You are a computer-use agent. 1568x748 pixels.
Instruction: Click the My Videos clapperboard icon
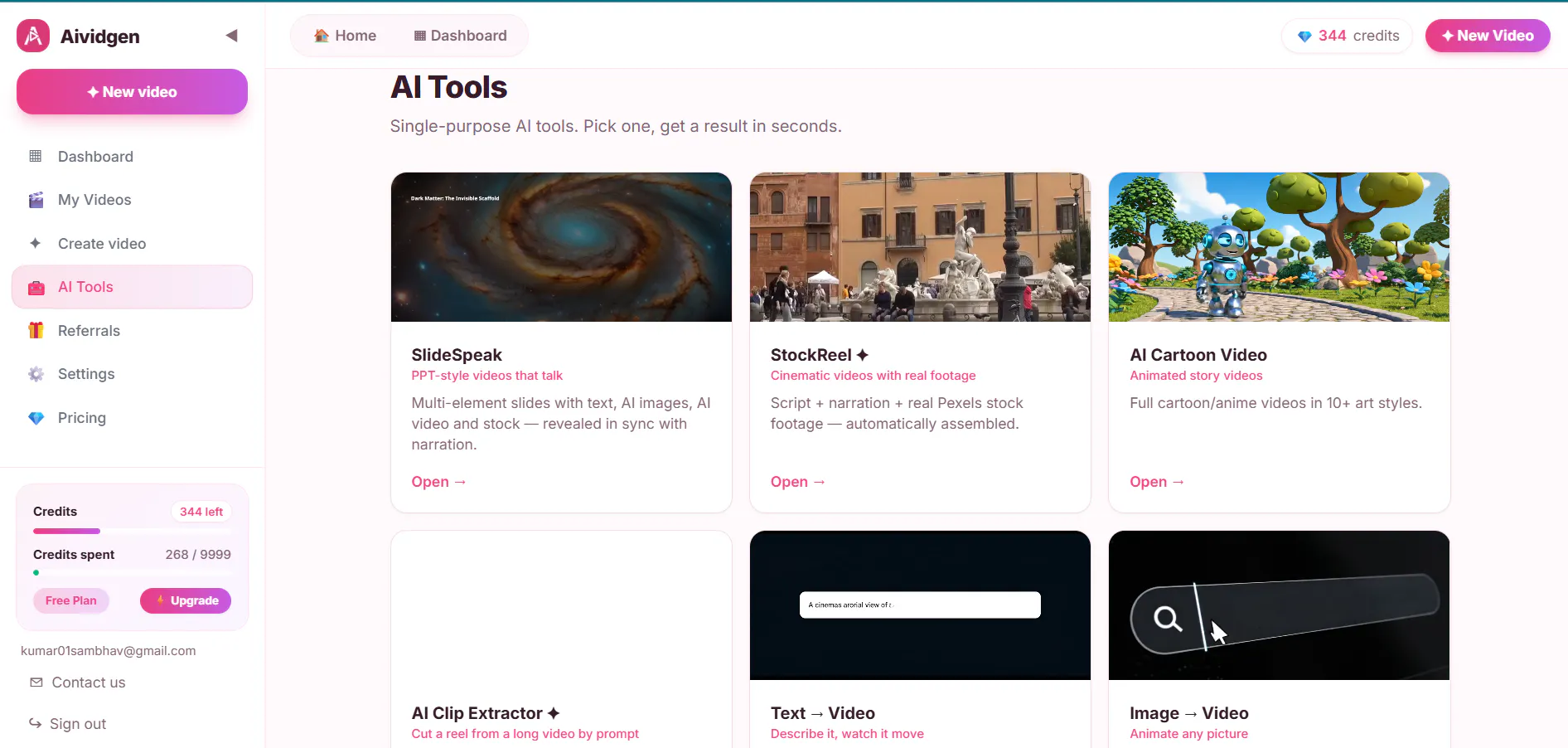[x=36, y=200]
